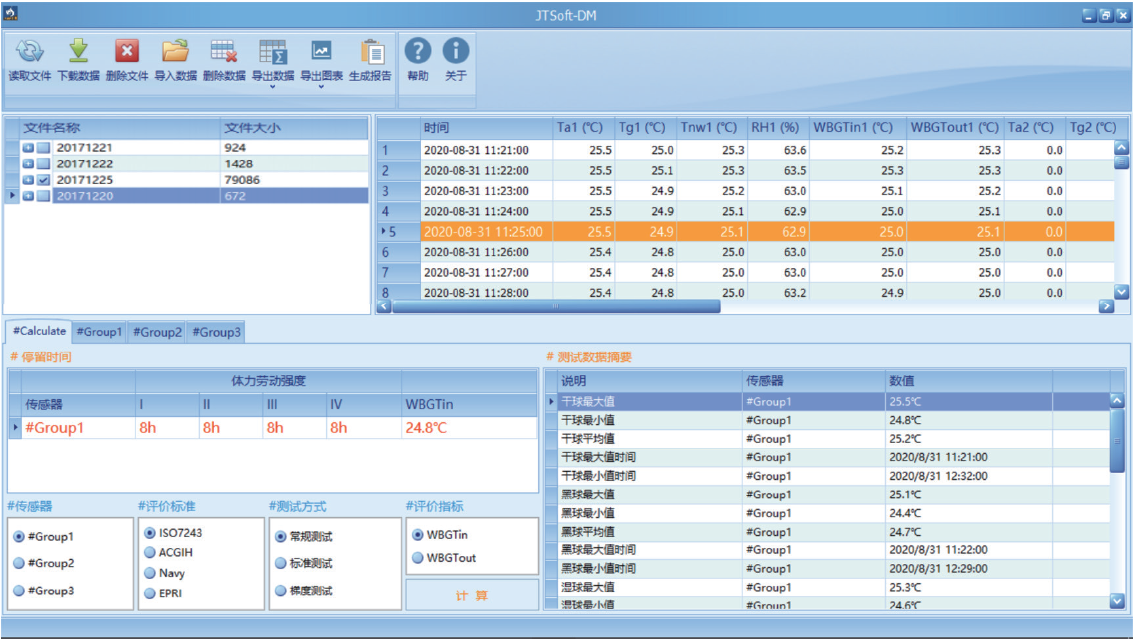Toggle the checkbox for file 20171225
Image resolution: width=1136 pixels, height=640 pixels.
[x=43, y=180]
